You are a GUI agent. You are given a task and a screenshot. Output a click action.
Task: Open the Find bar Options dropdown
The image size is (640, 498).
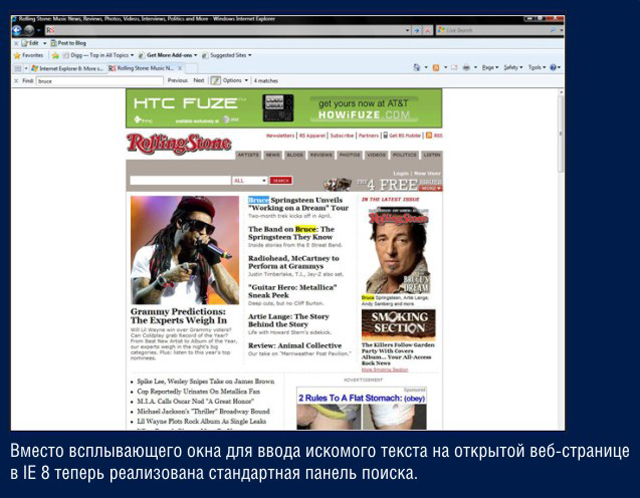point(236,80)
